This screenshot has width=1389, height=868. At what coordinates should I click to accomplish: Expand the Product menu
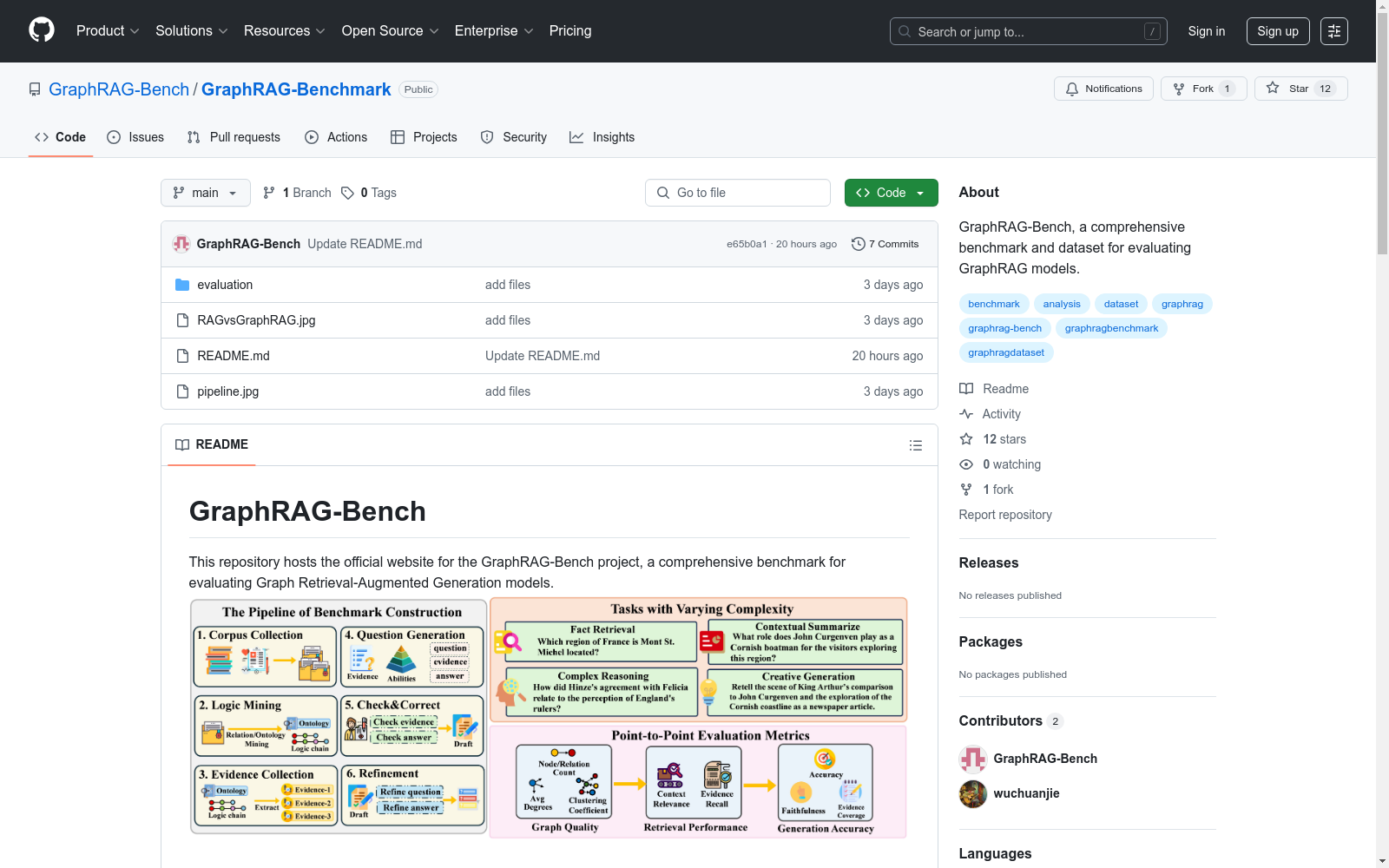(x=108, y=30)
